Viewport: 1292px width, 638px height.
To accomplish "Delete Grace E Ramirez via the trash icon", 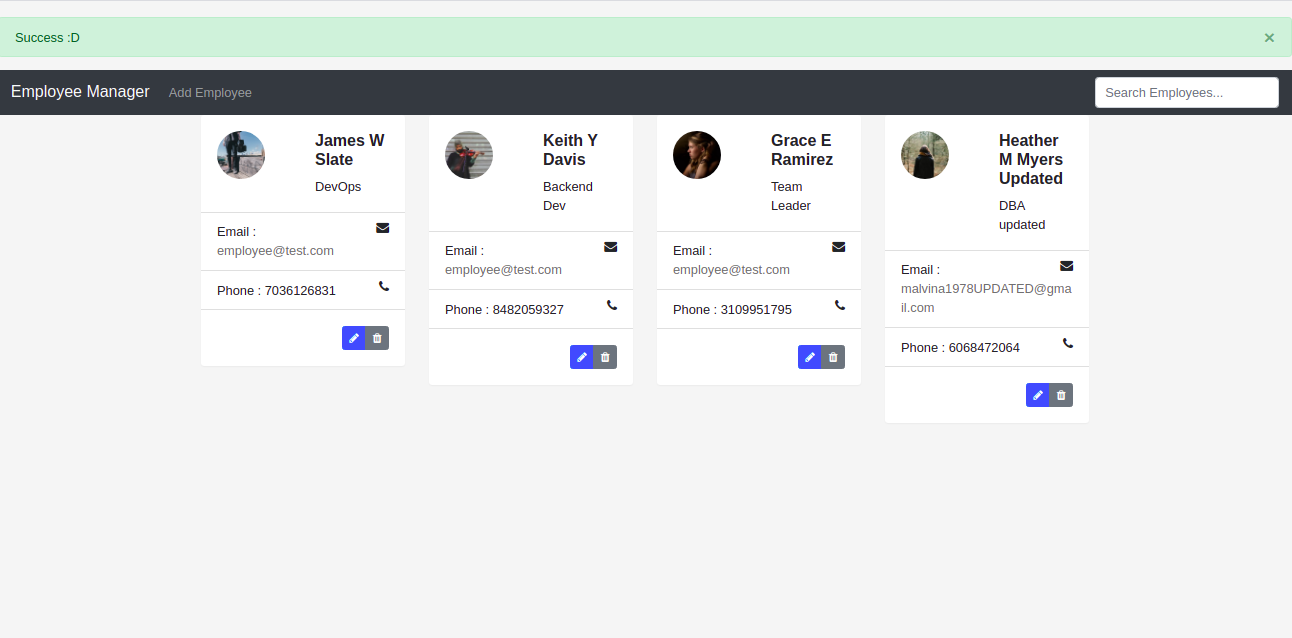I will pyautogui.click(x=833, y=357).
